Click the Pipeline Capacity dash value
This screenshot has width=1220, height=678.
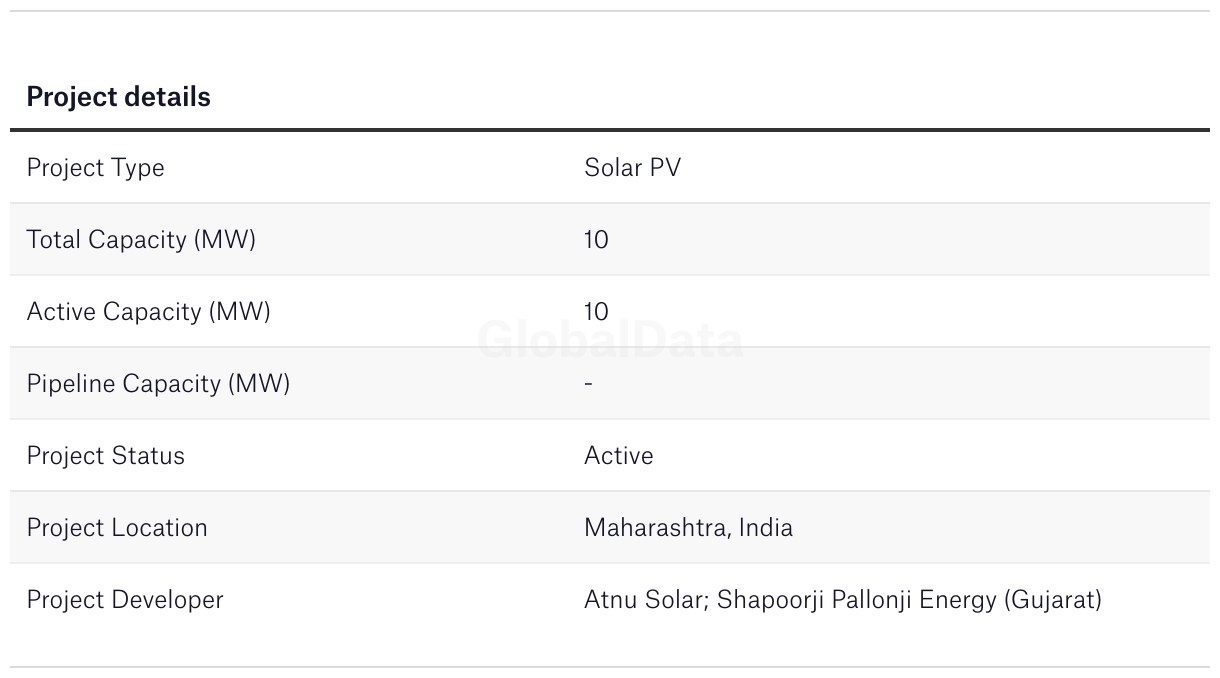[588, 384]
